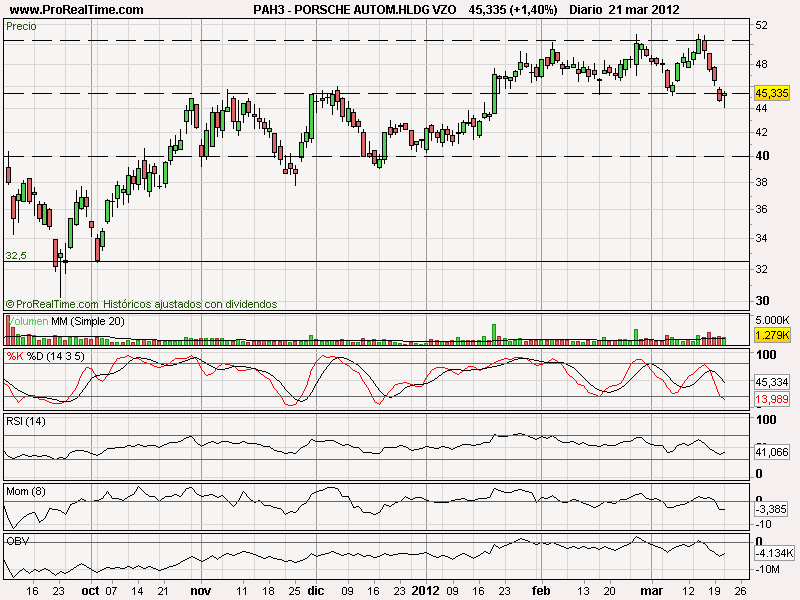The image size is (800, 600).
Task: Select the Volumen MM (Simple 20) label
Action: click(65, 321)
